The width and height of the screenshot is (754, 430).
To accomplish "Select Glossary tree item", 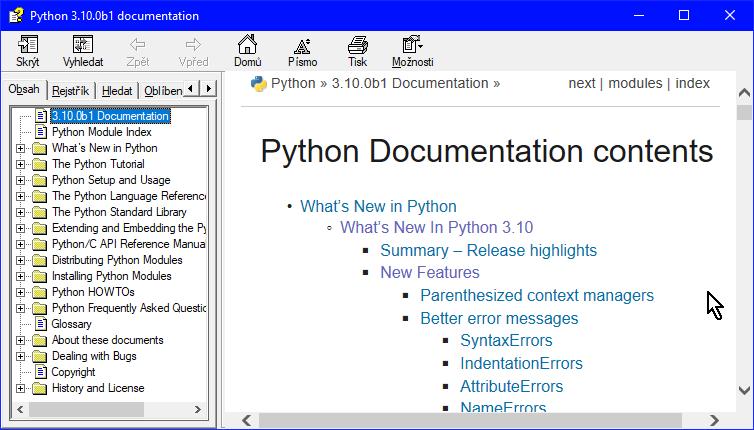I will [71, 324].
